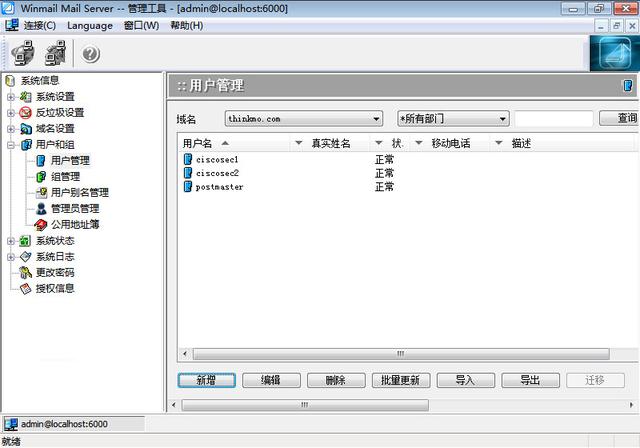Open help via question mark icon
Screen dimensions: 640x448
pyautogui.click(x=91, y=54)
